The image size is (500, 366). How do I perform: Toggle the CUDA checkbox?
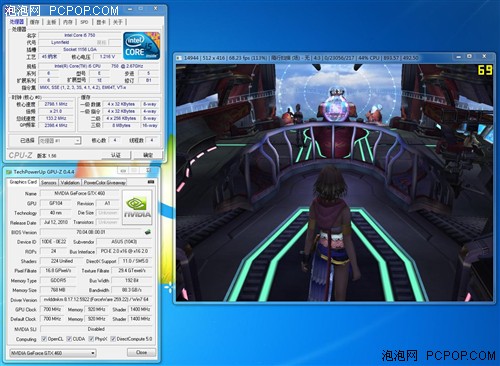69,339
